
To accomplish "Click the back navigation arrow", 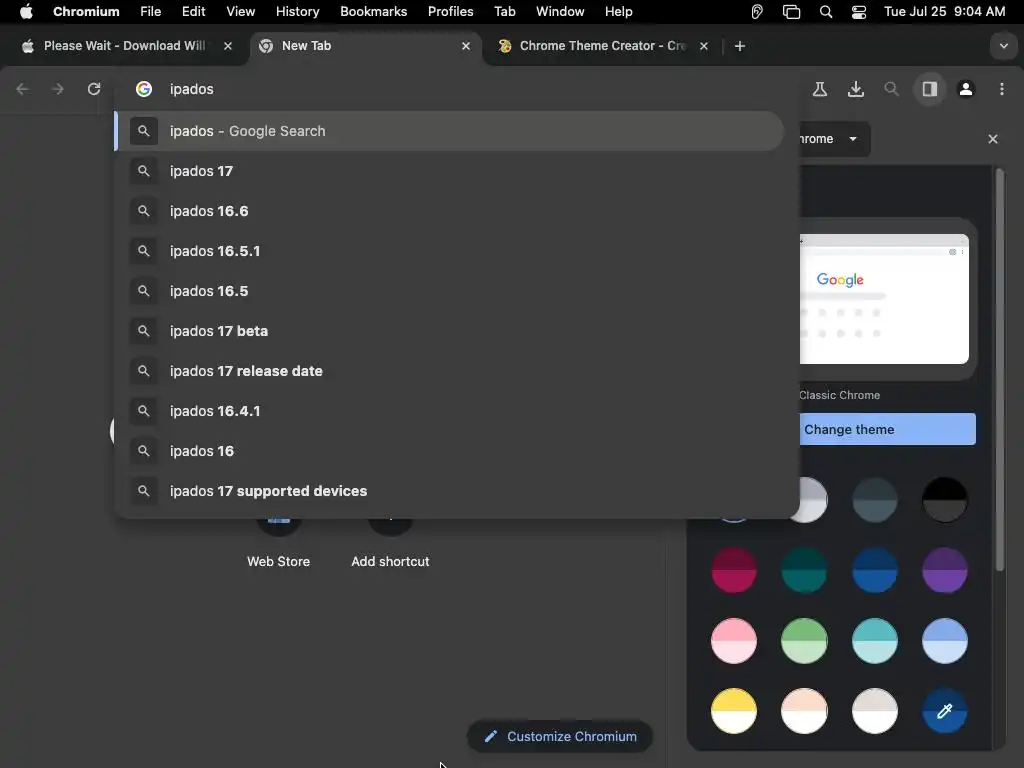I will point(23,89).
